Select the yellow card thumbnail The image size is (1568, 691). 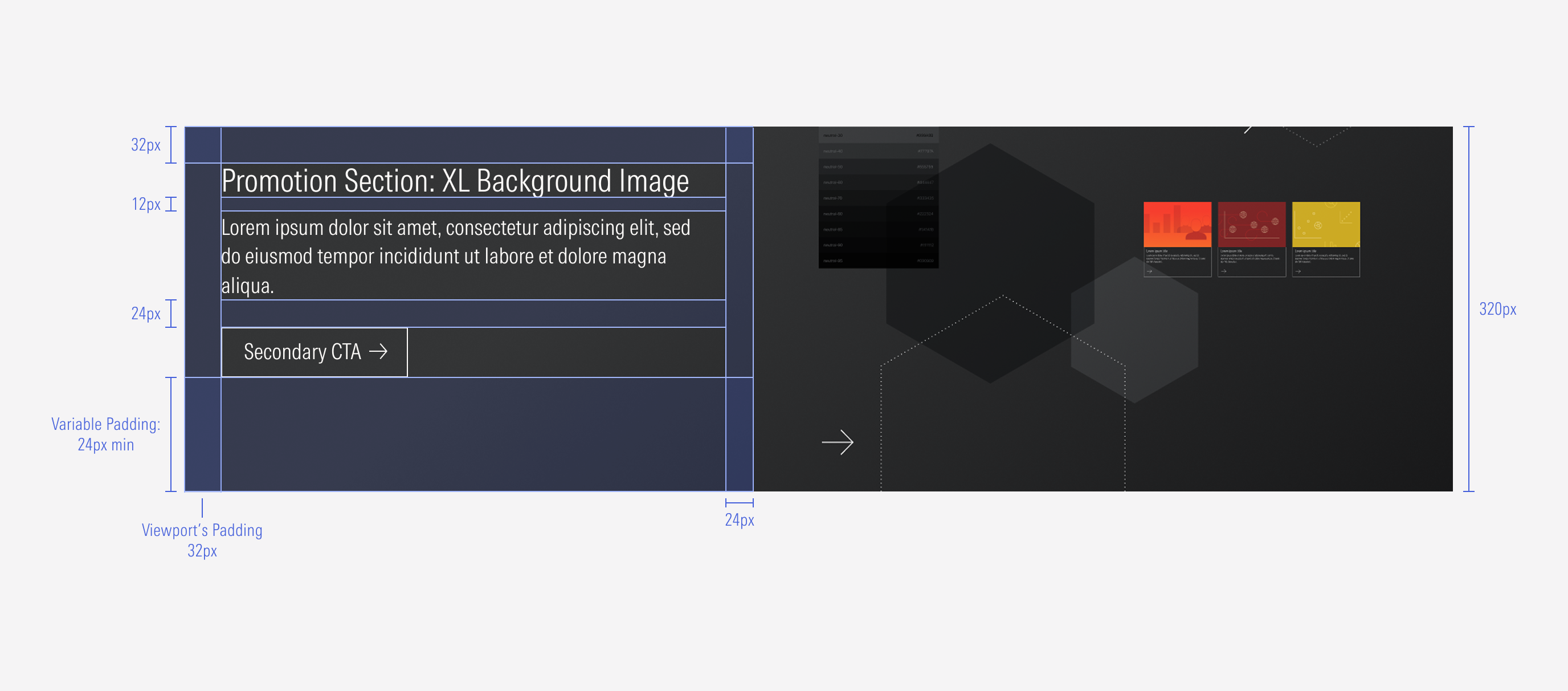[1326, 239]
